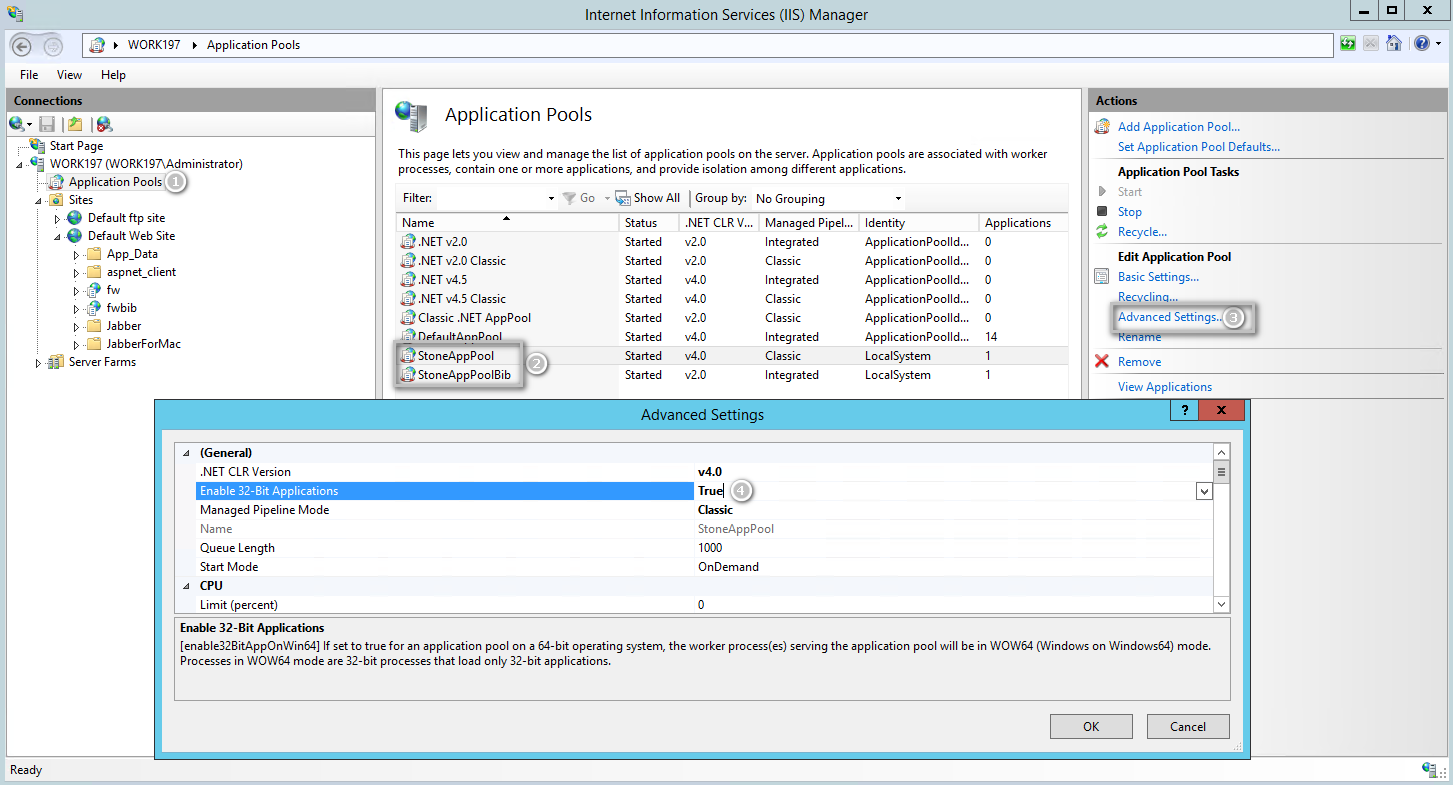Open the Group by No Grouping dropdown
Screen dimensions: 1453x785
pos(897,199)
